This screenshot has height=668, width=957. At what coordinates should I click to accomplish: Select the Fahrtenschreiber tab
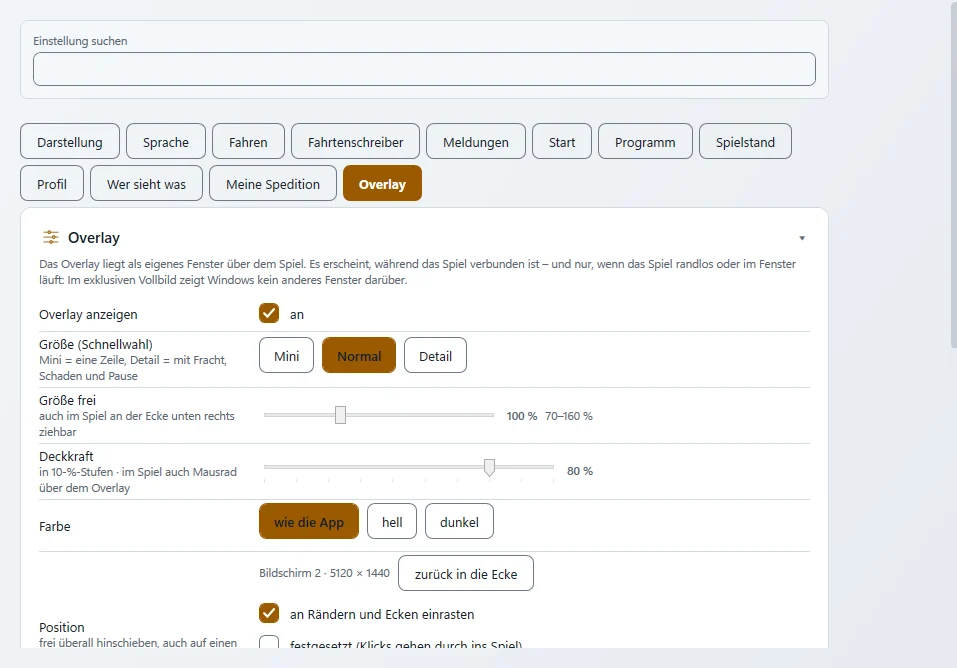pos(355,142)
